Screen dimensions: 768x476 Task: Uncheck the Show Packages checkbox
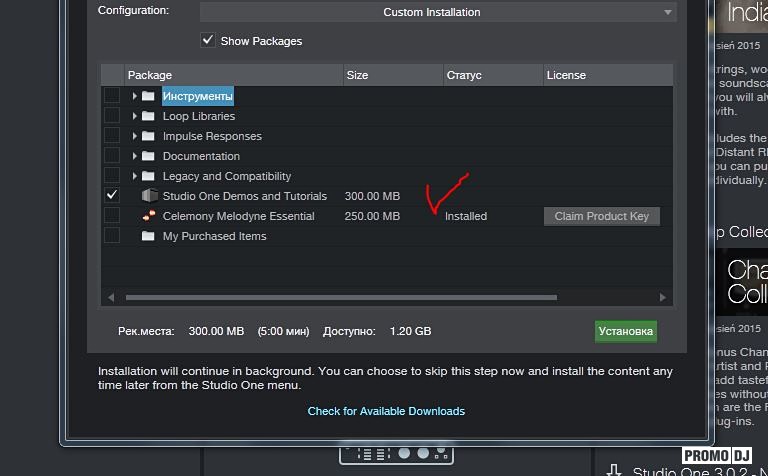click(x=208, y=40)
